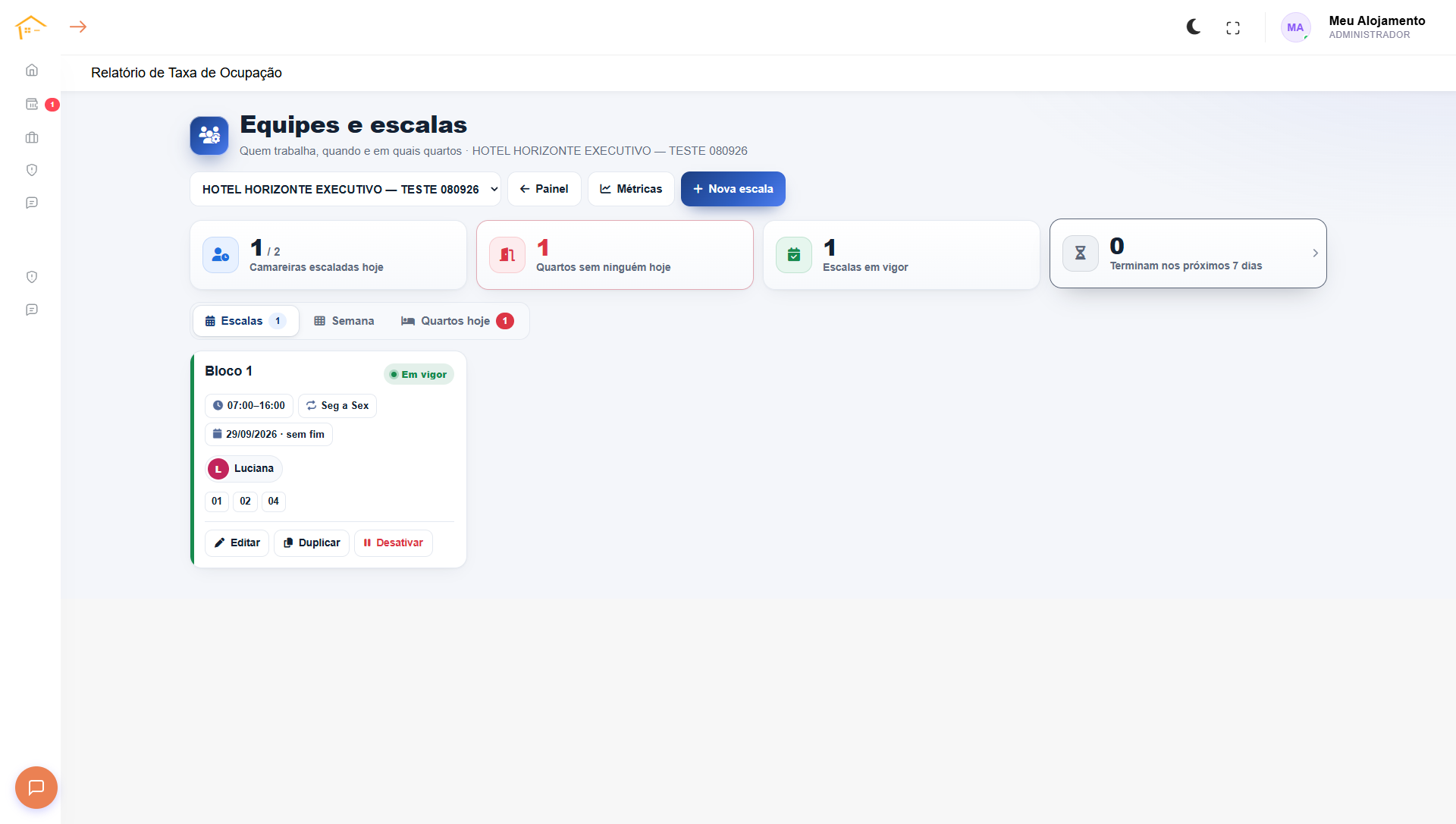Create a Nova escala
This screenshot has width=1456, height=824.
733,189
